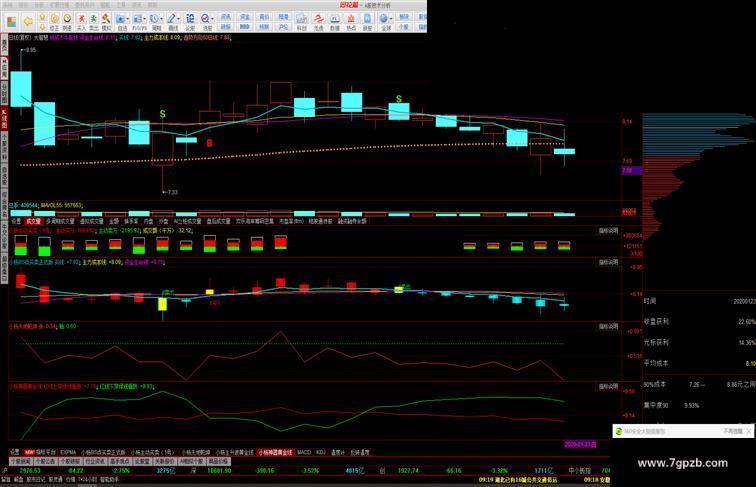The width and height of the screenshot is (756, 487).
Task: Select the 小杨主动买卖 indicator tab
Action: click(152, 452)
